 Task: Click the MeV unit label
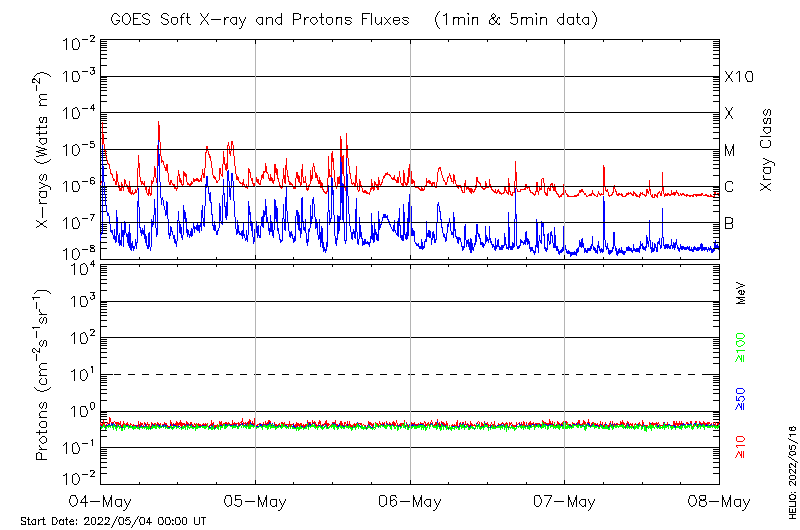coord(741,292)
